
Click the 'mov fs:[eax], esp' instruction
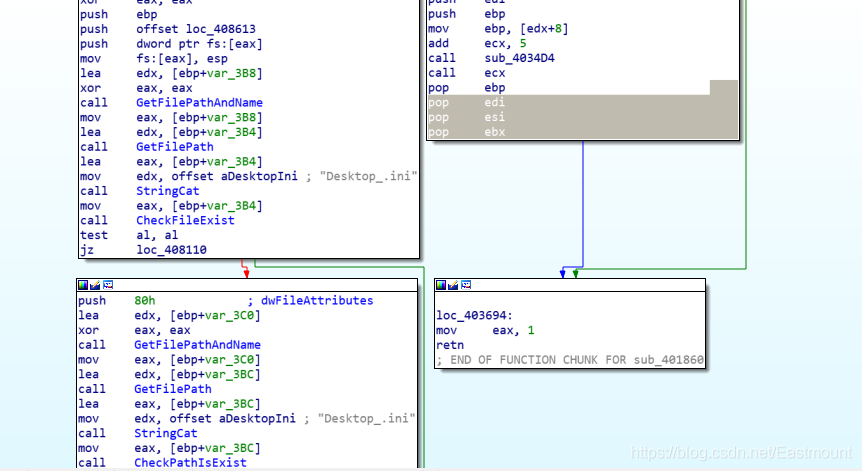point(153,59)
